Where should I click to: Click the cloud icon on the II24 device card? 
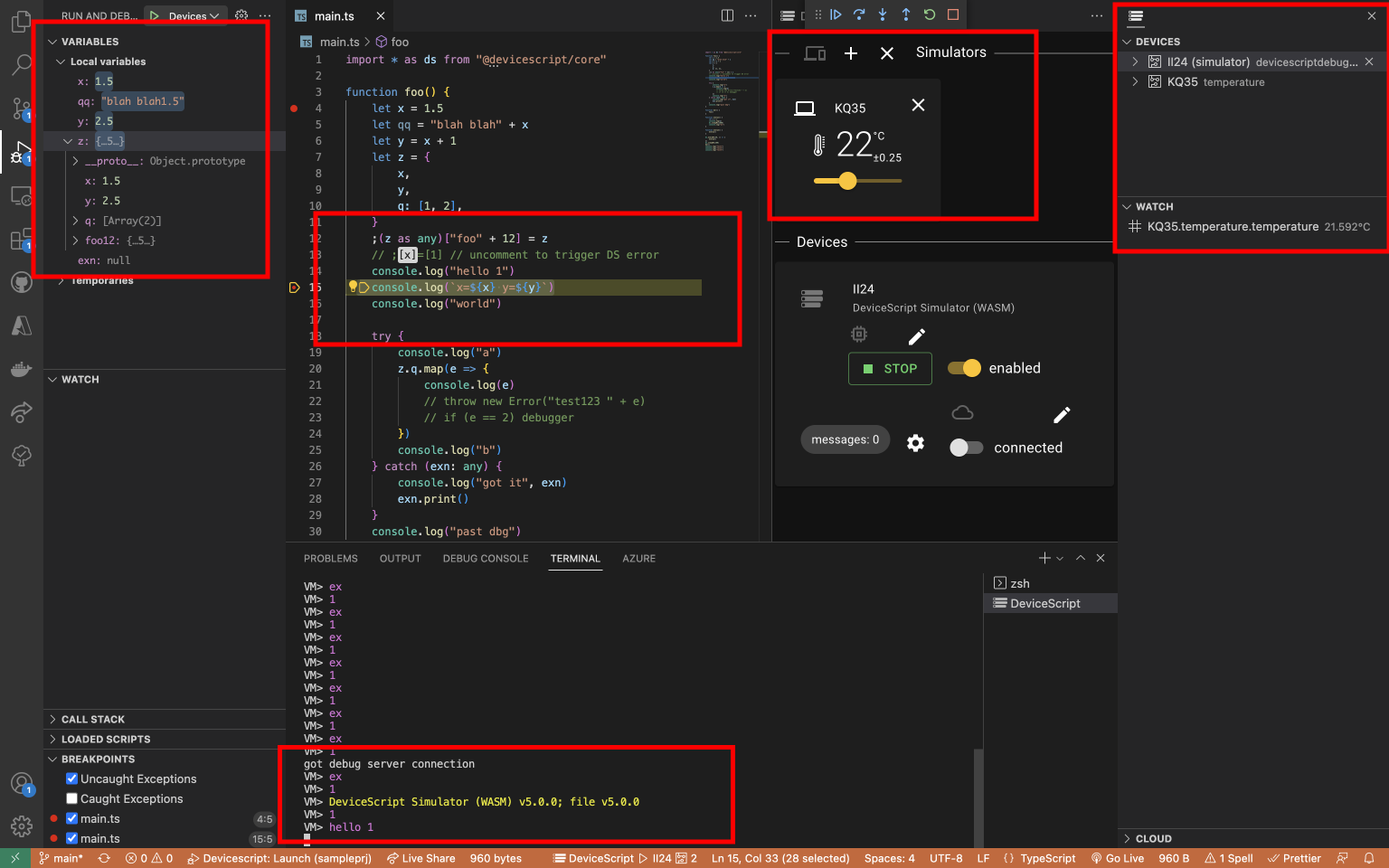point(962,412)
